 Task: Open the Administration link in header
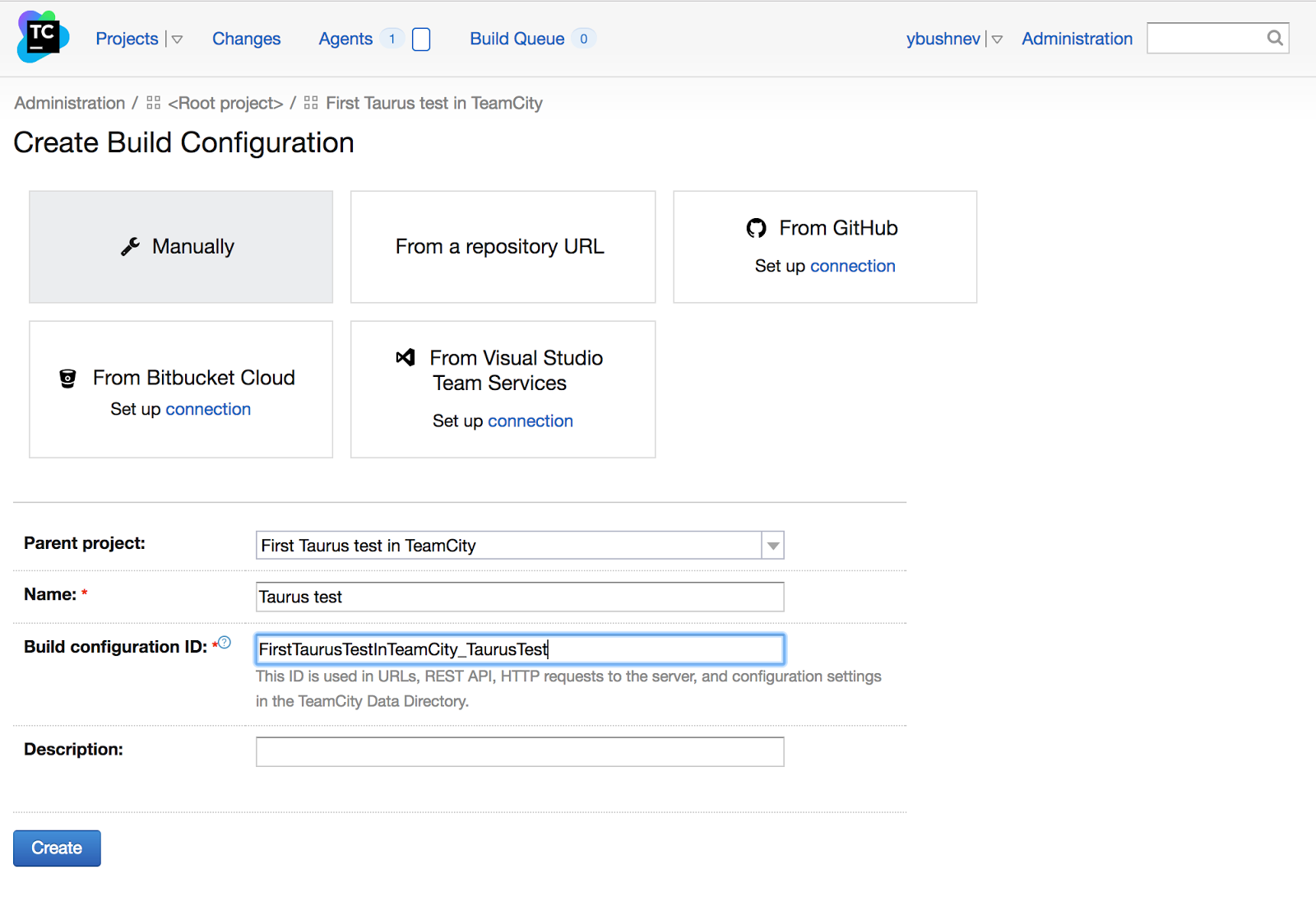pyautogui.click(x=1077, y=39)
